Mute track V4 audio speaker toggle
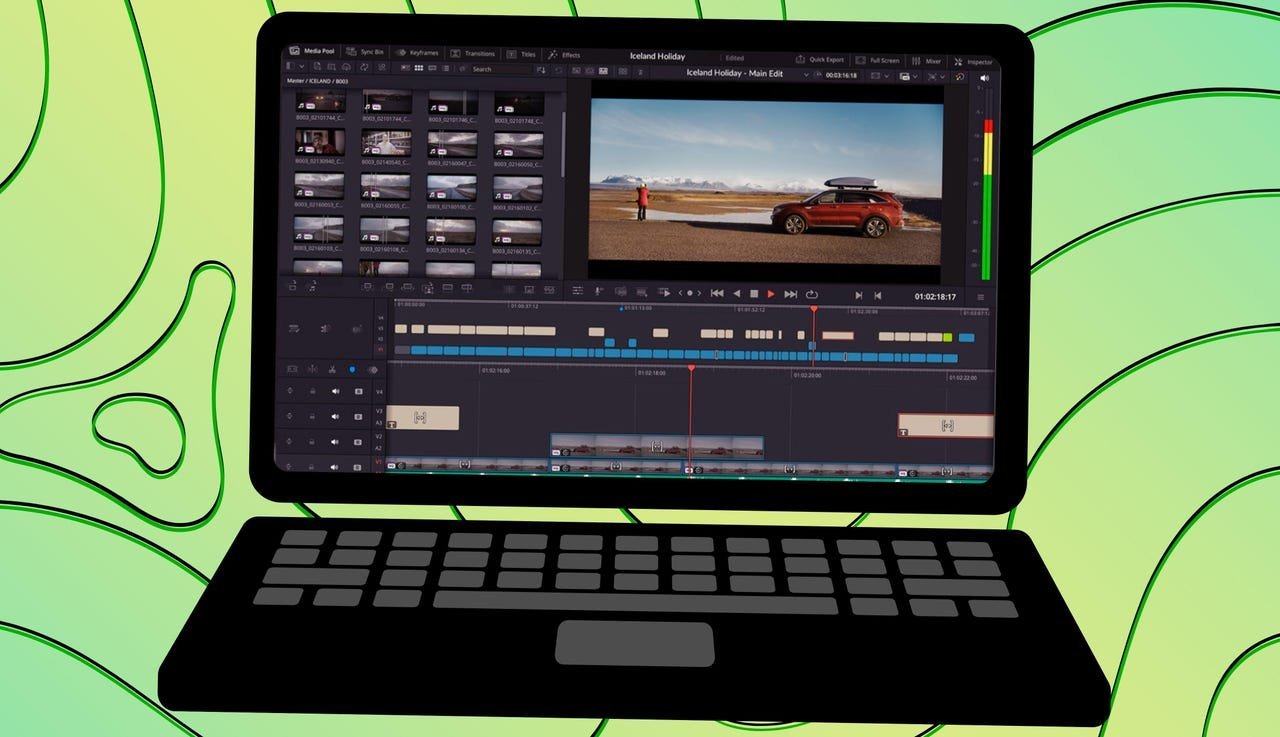1280x737 pixels. (335, 391)
